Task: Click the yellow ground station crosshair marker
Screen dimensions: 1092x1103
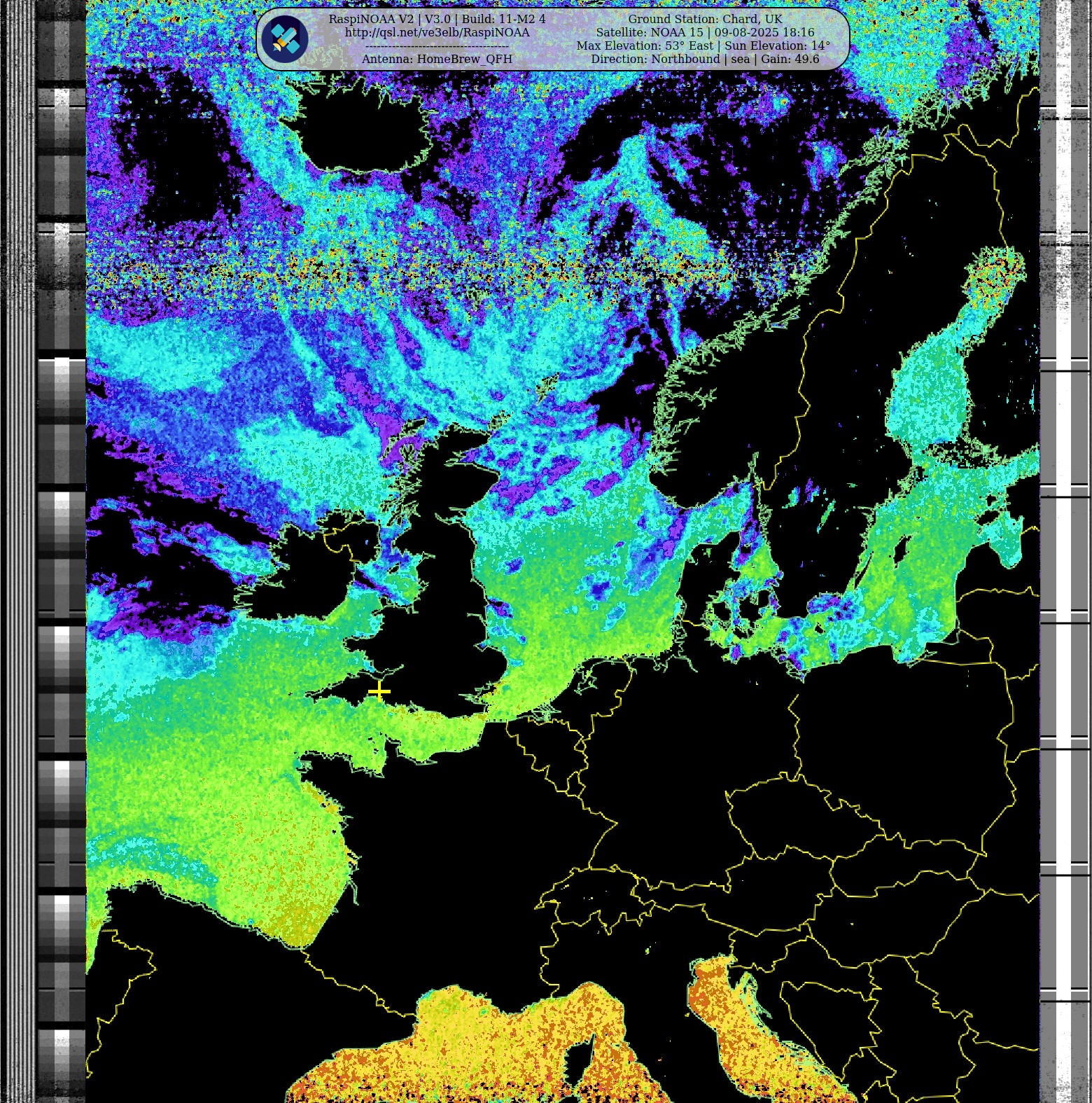Action: [x=379, y=692]
